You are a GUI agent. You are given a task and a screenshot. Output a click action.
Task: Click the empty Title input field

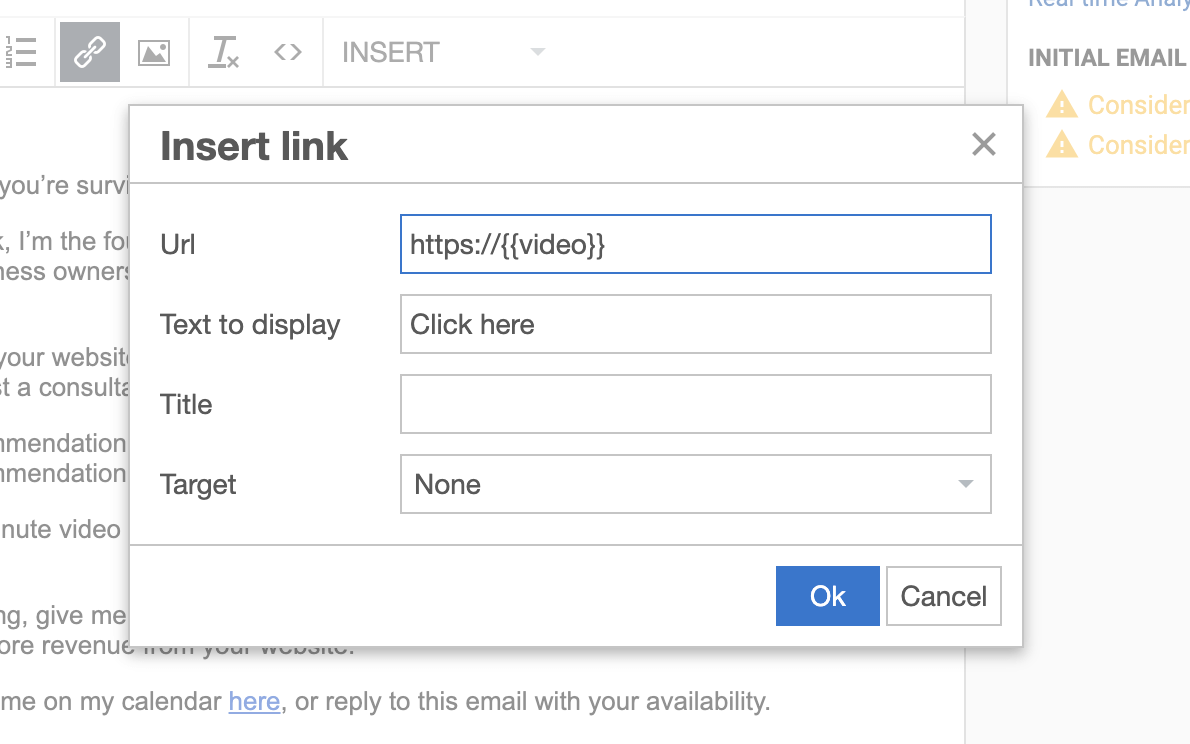[695, 404]
